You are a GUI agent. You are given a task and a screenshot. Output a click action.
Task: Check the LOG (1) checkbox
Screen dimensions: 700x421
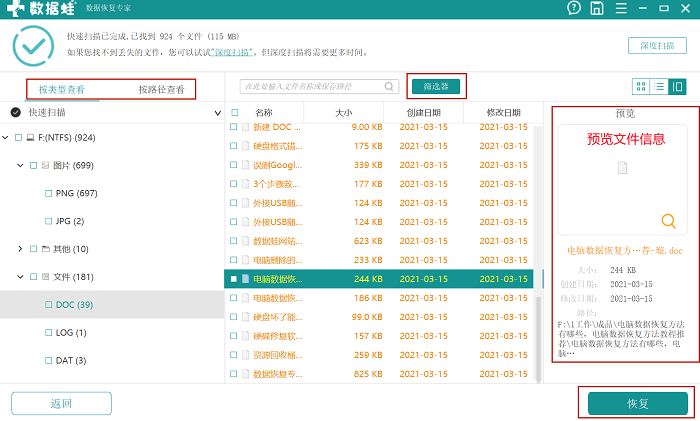[x=48, y=333]
